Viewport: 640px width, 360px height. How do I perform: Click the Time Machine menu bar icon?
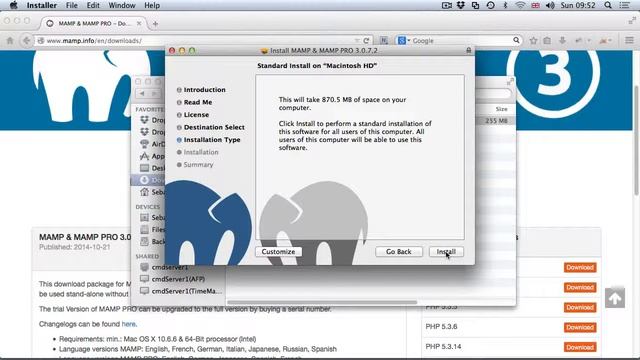(x=490, y=5)
